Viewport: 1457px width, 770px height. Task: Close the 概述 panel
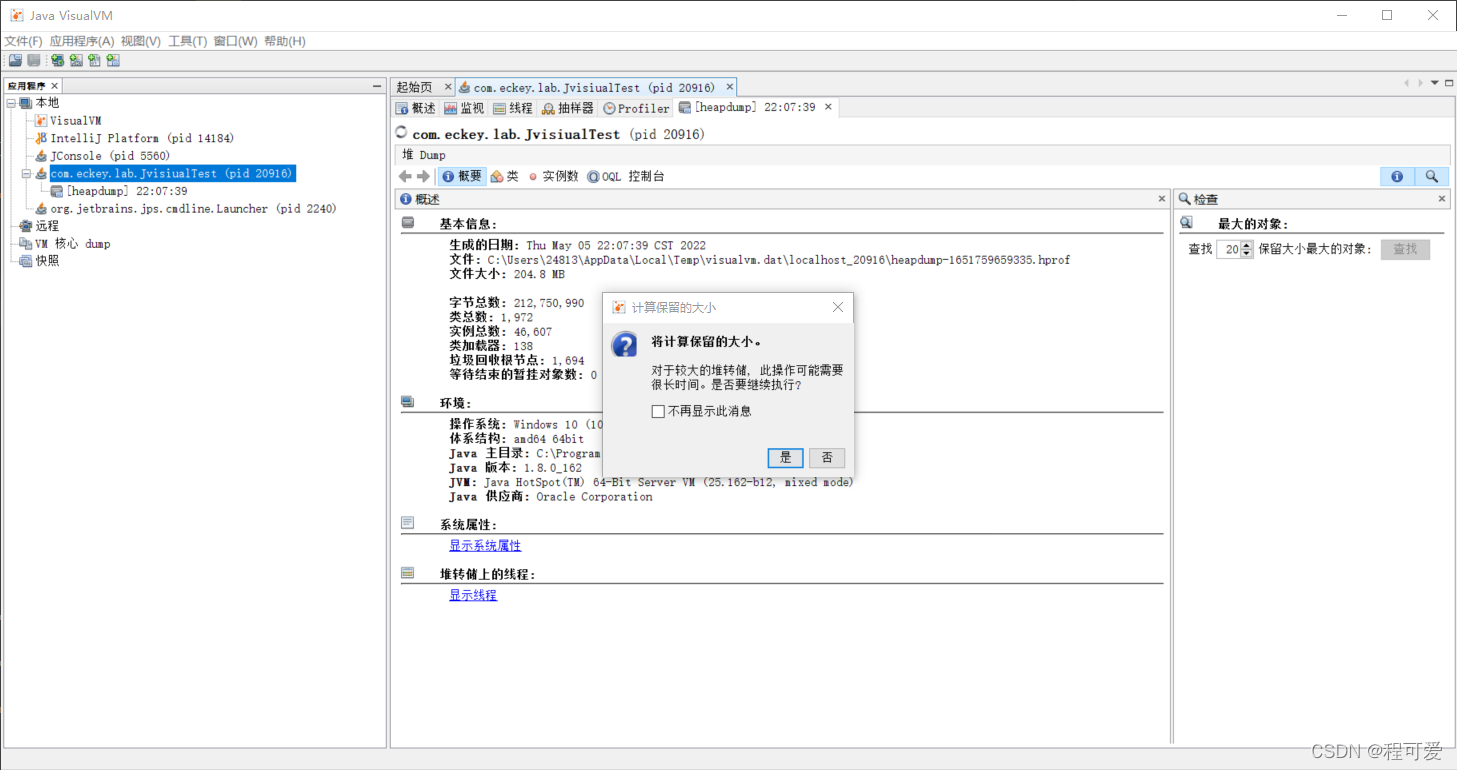pyautogui.click(x=1161, y=199)
